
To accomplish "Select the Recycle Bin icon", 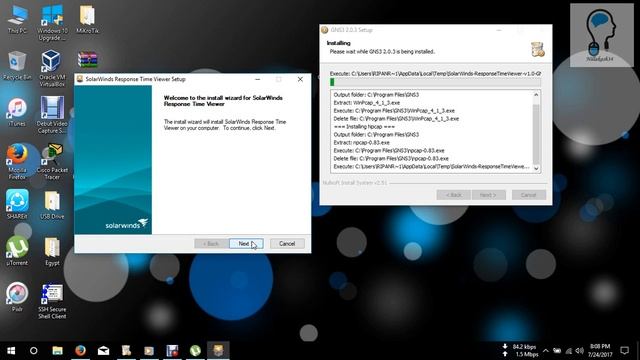I will [x=17, y=65].
